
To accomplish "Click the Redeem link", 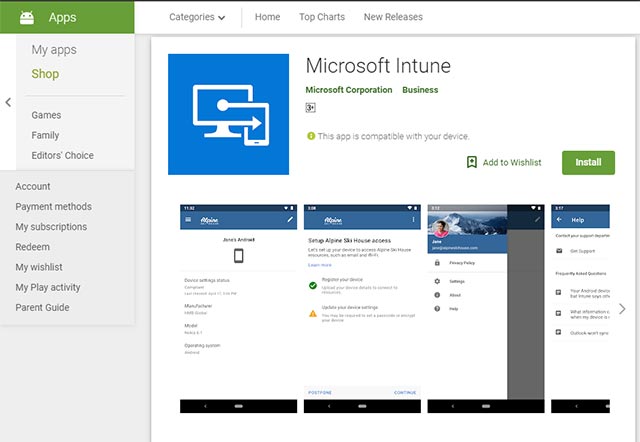I will click(x=32, y=247).
